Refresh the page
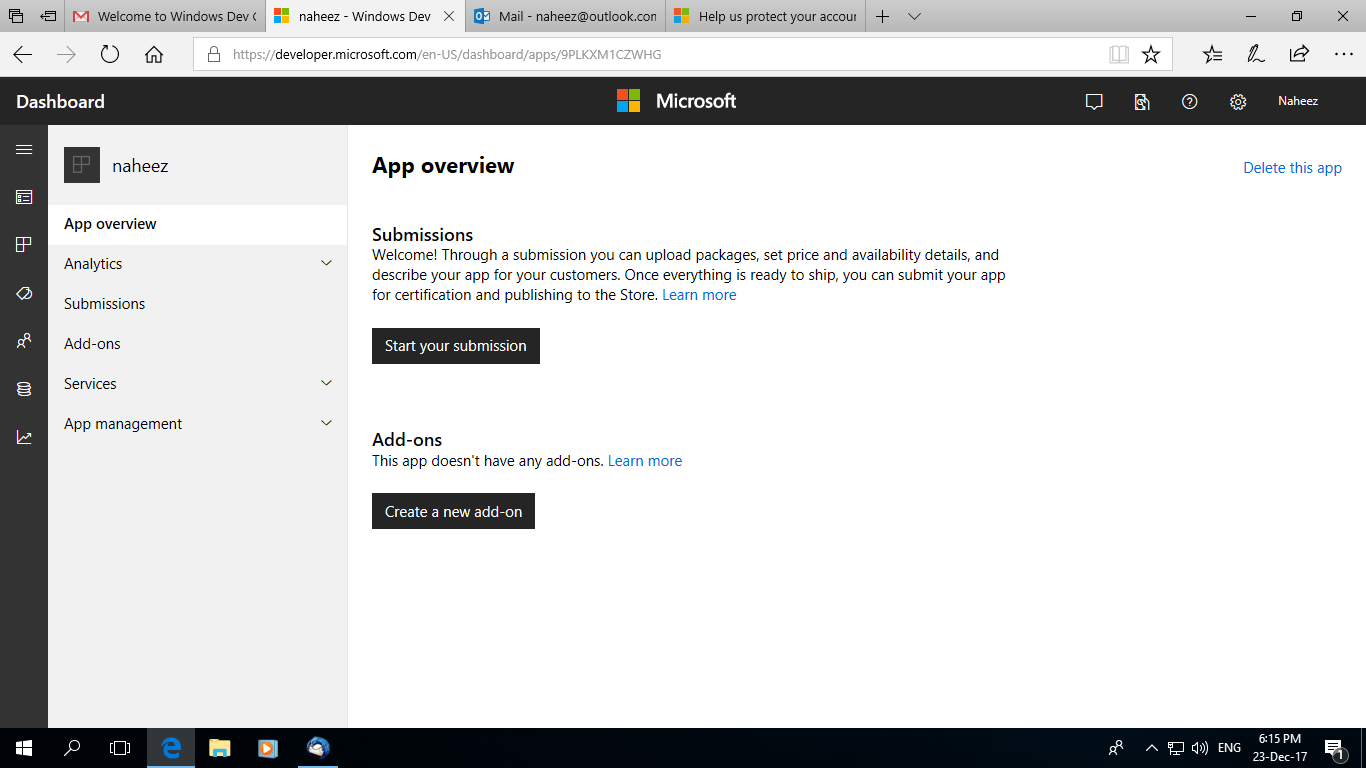The image size is (1366, 768). coord(110,54)
